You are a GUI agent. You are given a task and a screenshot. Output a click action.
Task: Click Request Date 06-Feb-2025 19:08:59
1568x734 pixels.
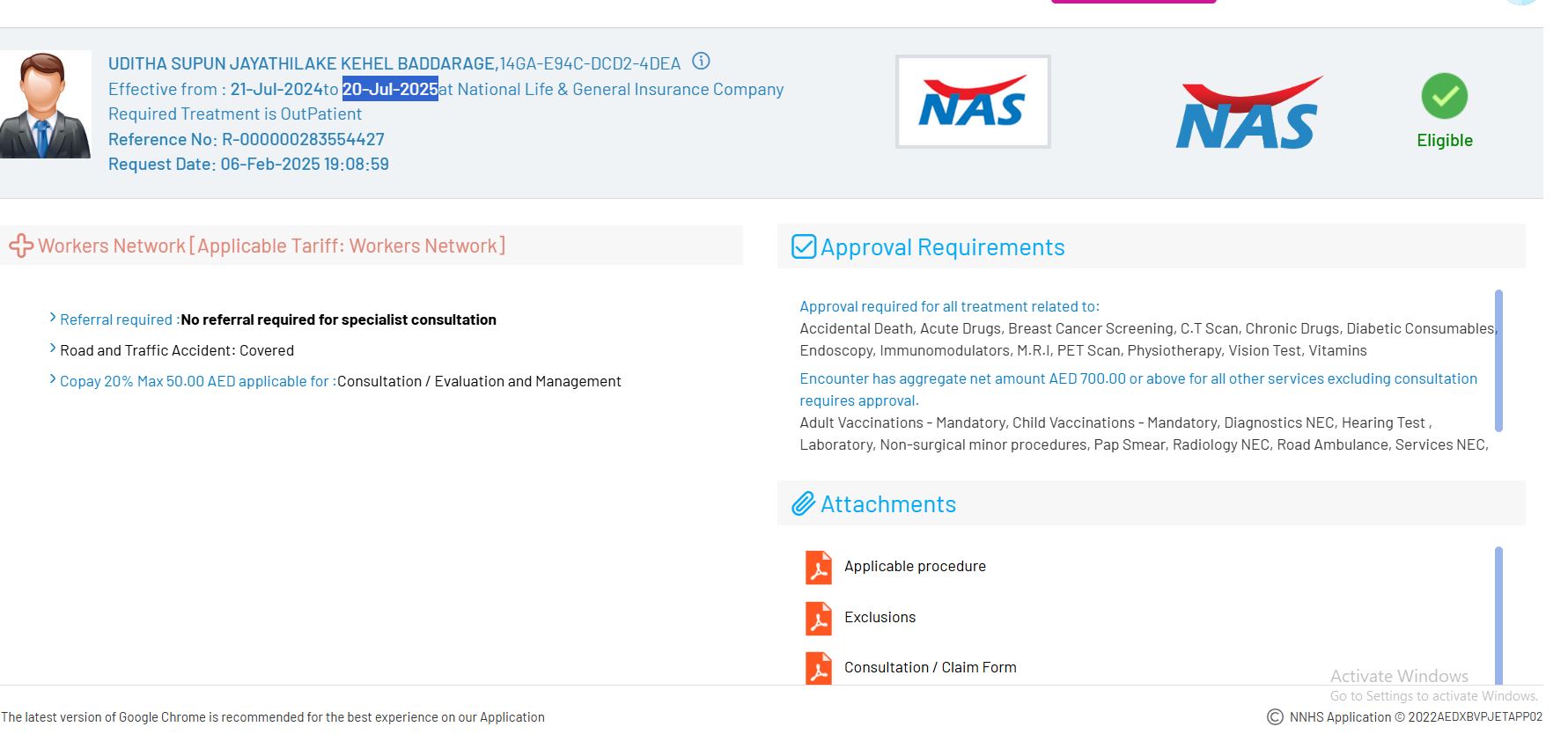click(x=248, y=165)
